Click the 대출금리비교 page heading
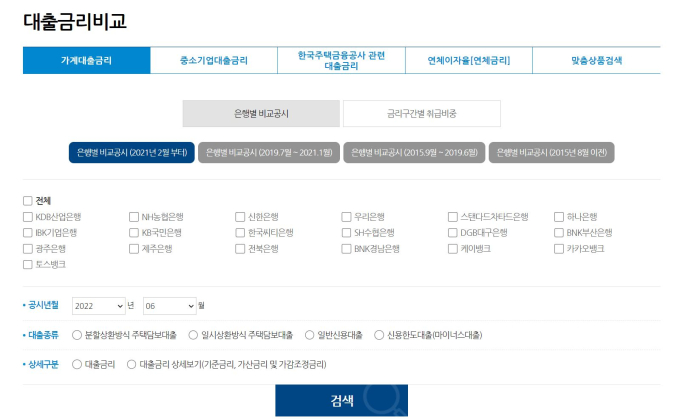This screenshot has height=419, width=680. (75, 21)
